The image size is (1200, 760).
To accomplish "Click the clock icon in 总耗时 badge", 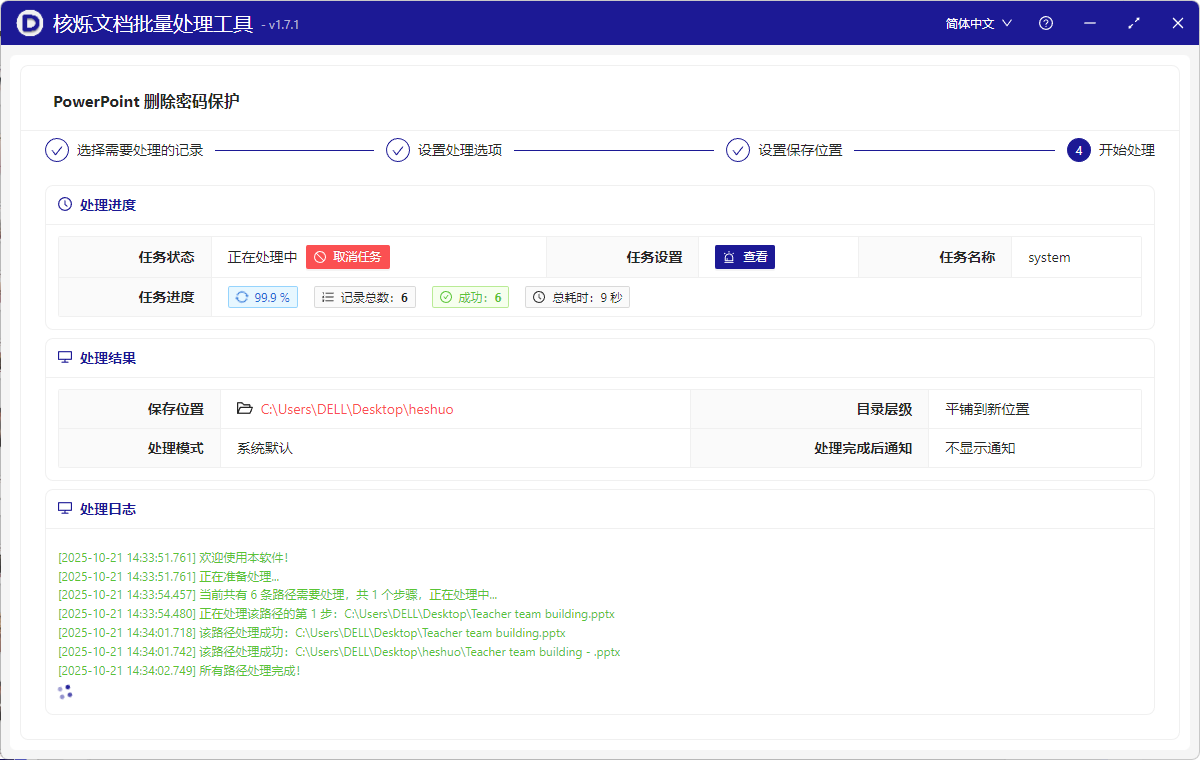I will 539,297.
